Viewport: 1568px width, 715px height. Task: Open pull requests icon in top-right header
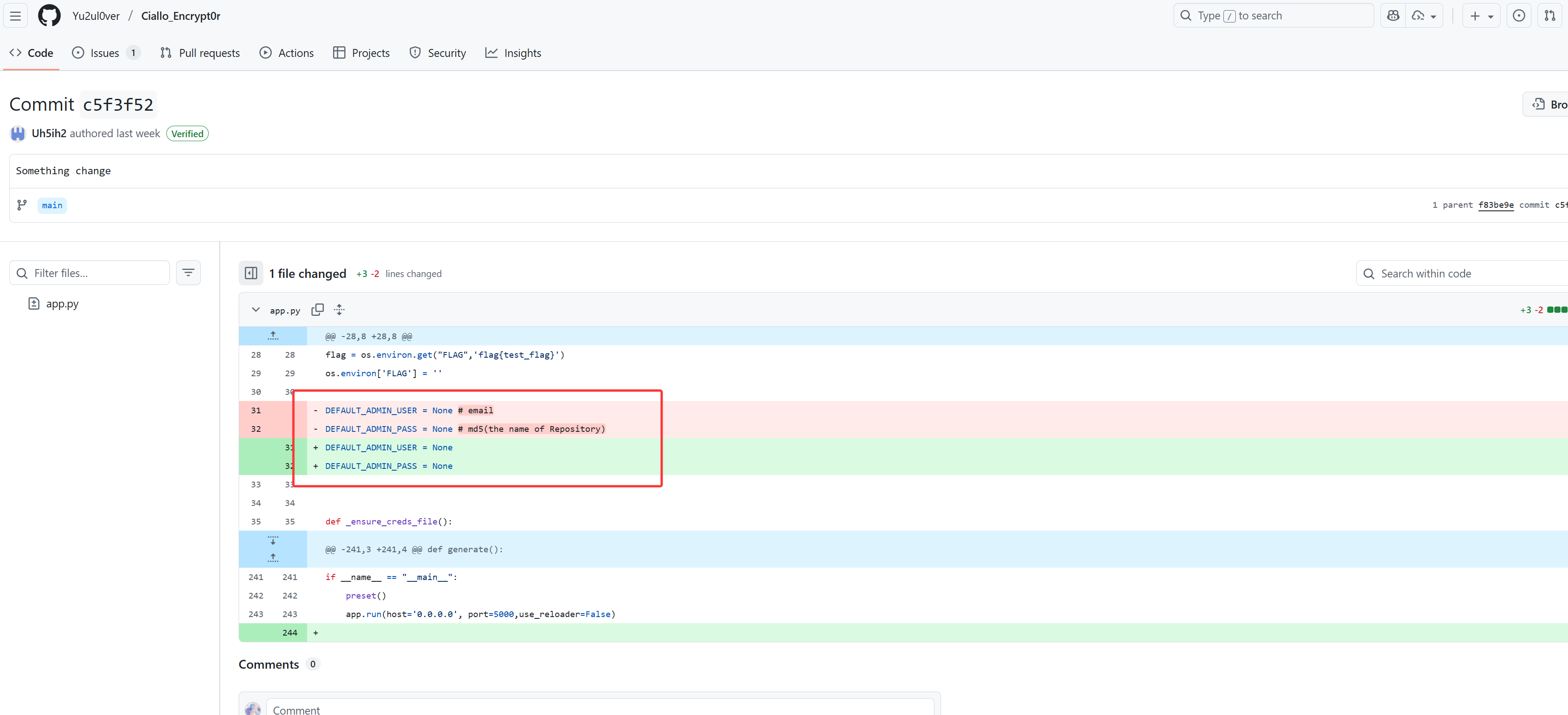(x=1550, y=16)
